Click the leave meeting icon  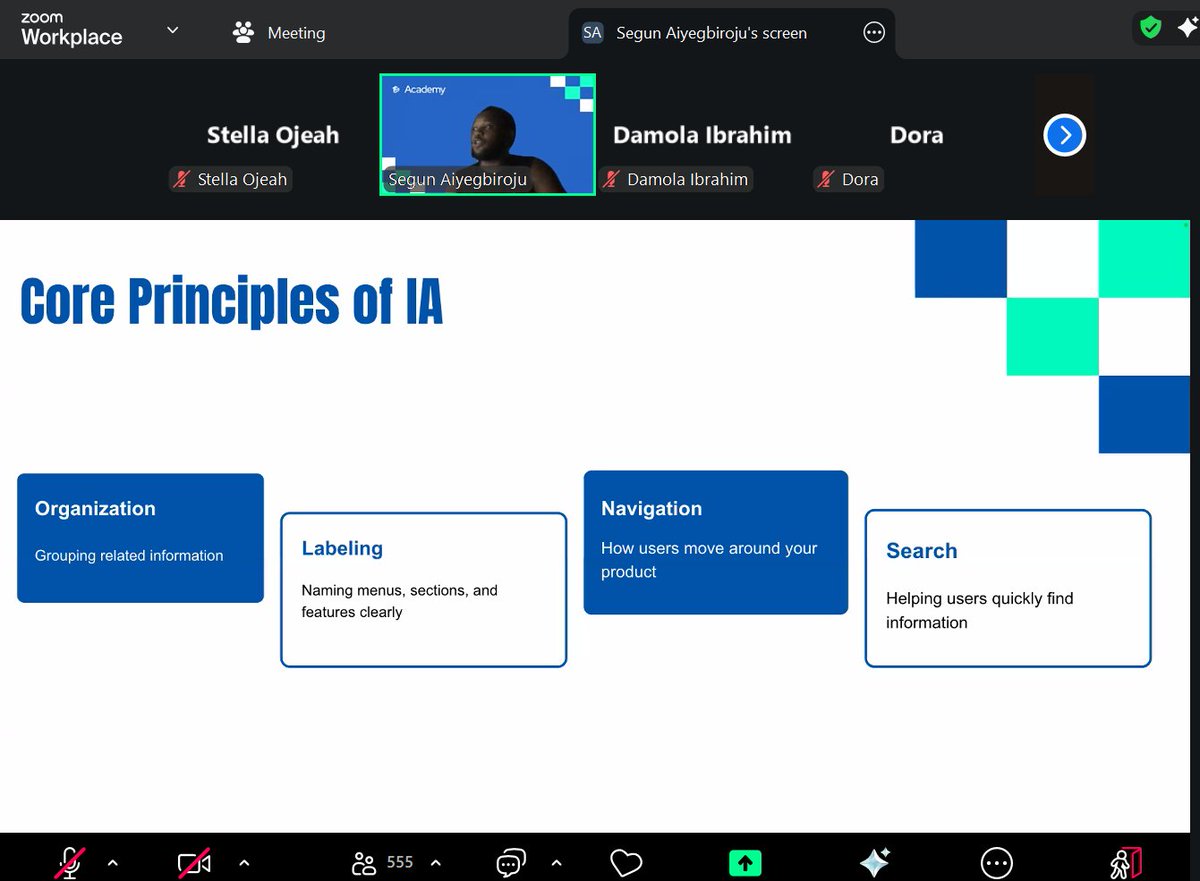click(1125, 862)
